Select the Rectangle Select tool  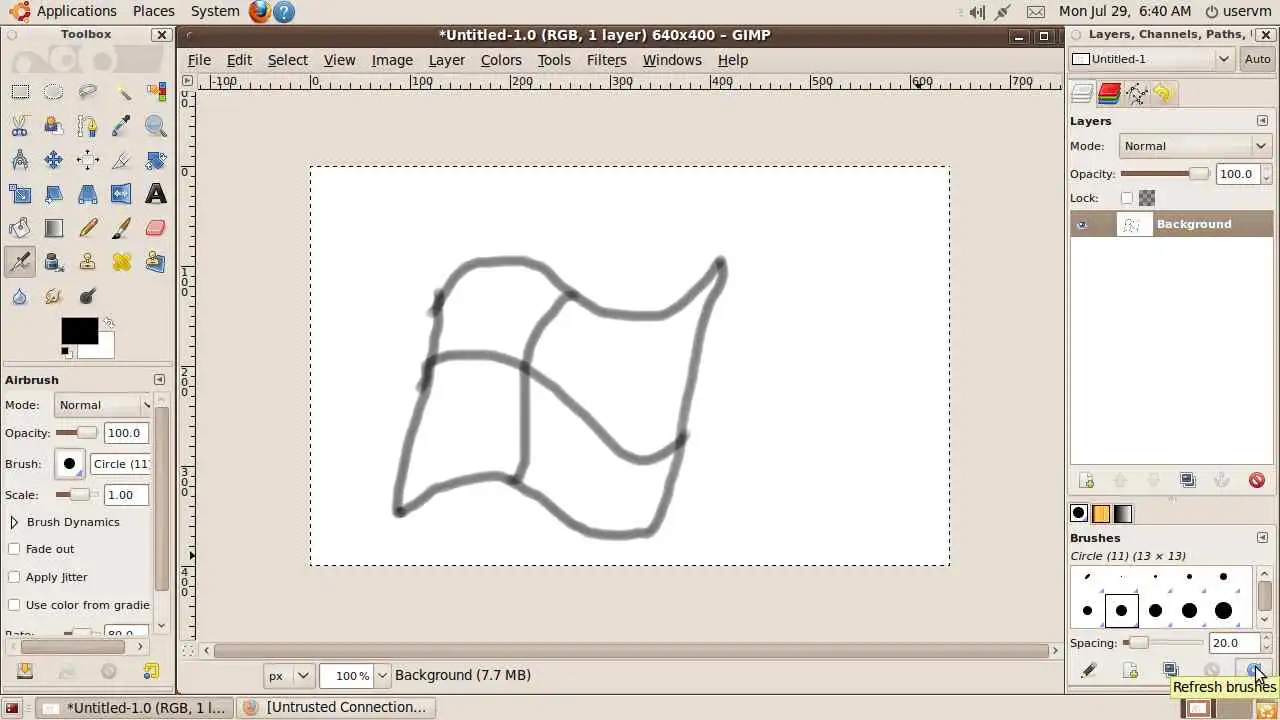coord(20,92)
